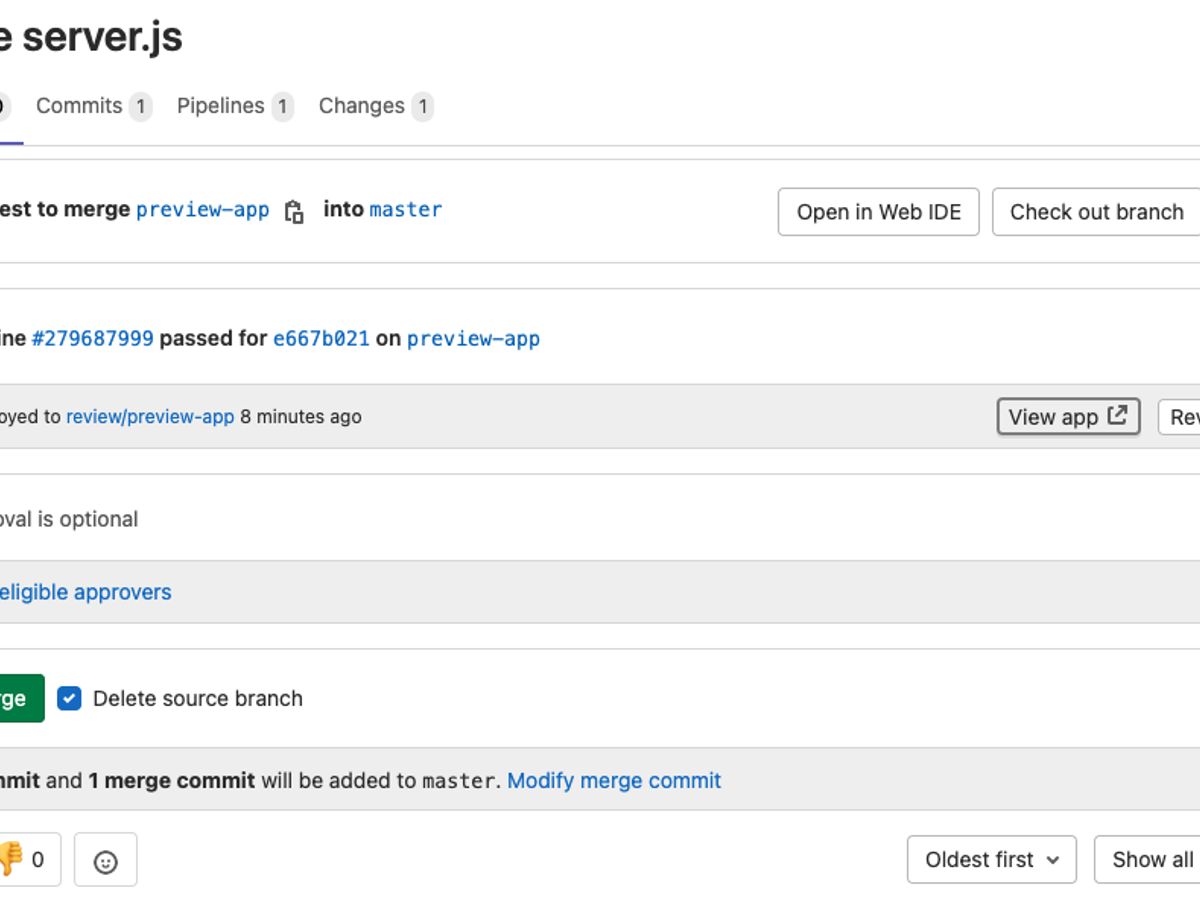The height and width of the screenshot is (900, 1200).
Task: Open pipeline #279687999 link
Action: [x=93, y=338]
